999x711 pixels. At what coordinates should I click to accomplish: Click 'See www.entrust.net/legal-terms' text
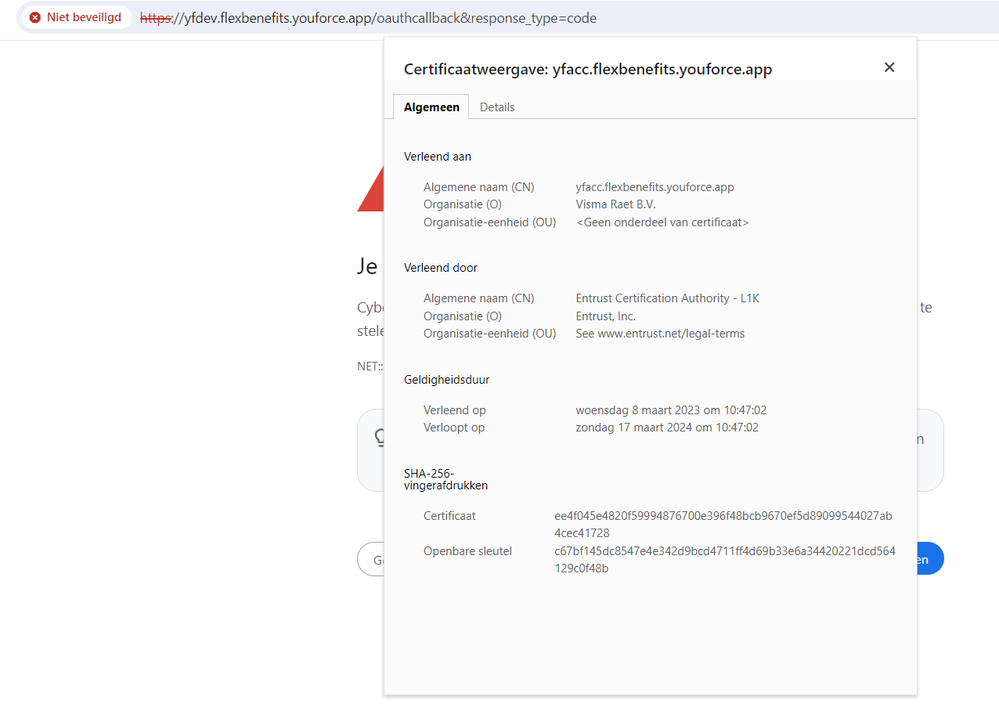(660, 334)
